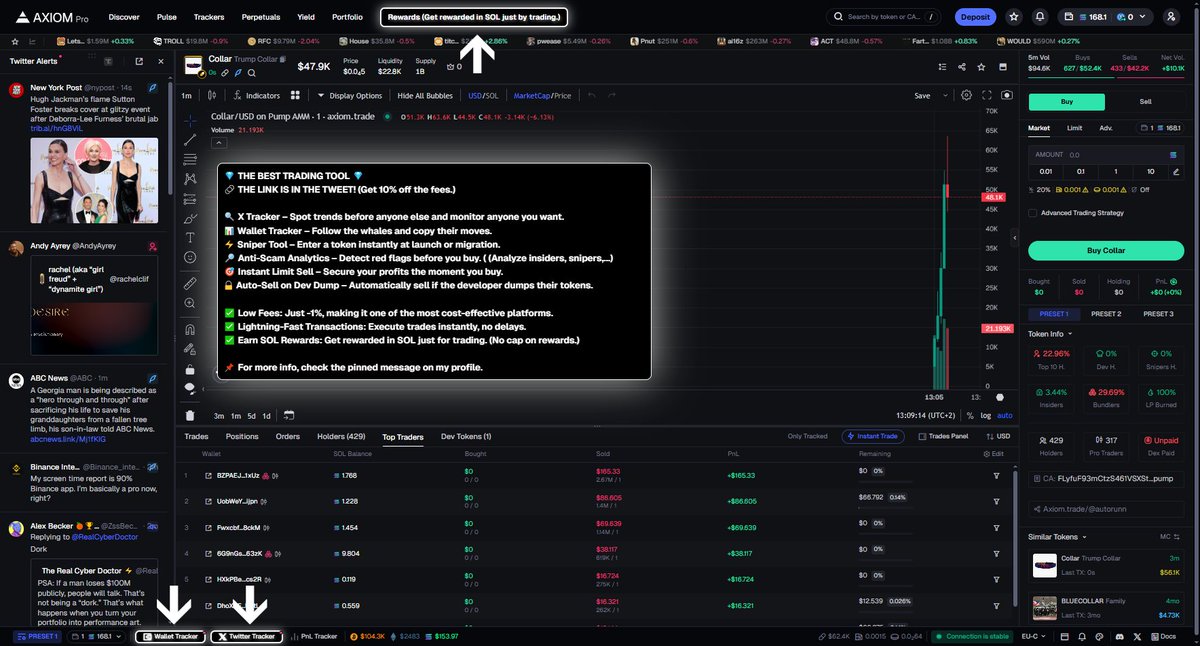Take a chart snapshot with the camera icon
Image resolution: width=1200 pixels, height=646 pixels.
(1007, 96)
